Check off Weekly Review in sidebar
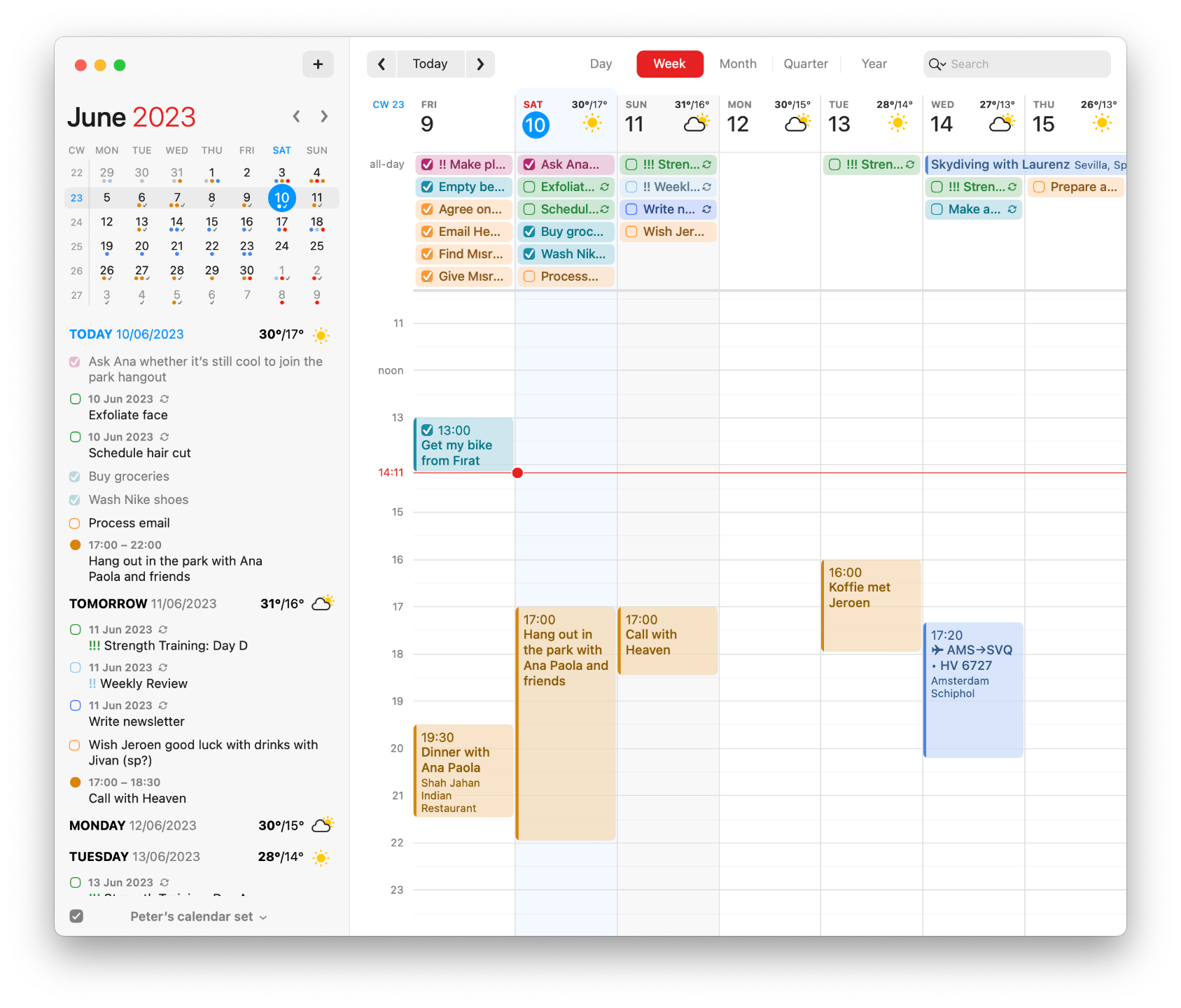The image size is (1181, 1008). 75,668
